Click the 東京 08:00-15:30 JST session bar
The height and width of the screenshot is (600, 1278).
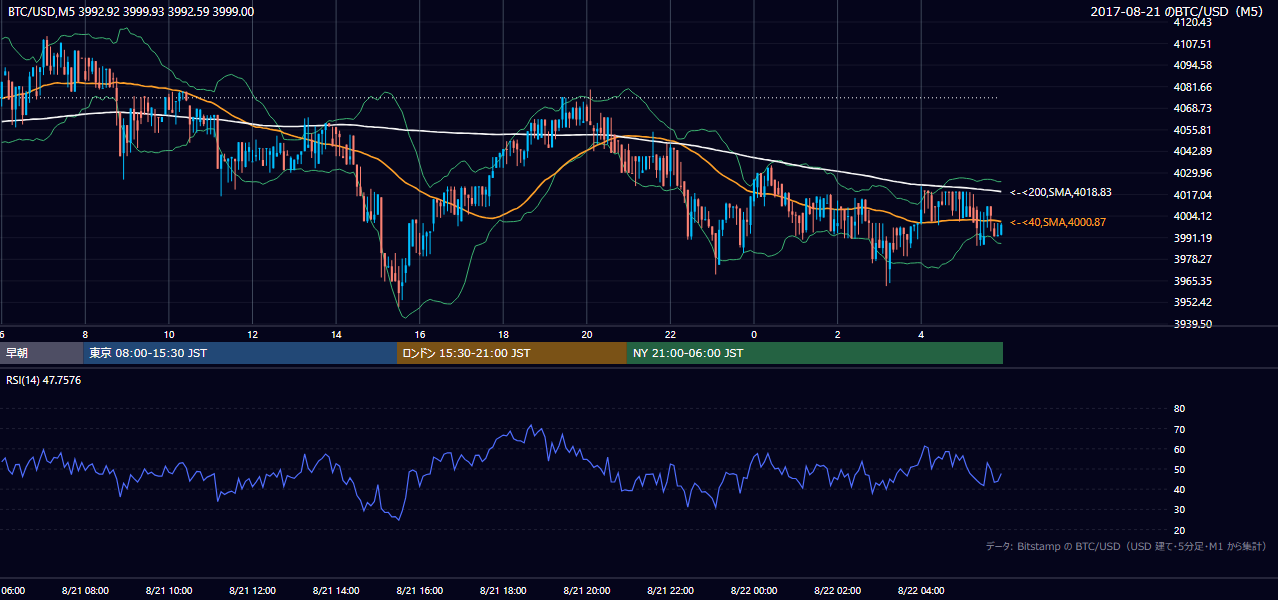click(x=240, y=353)
